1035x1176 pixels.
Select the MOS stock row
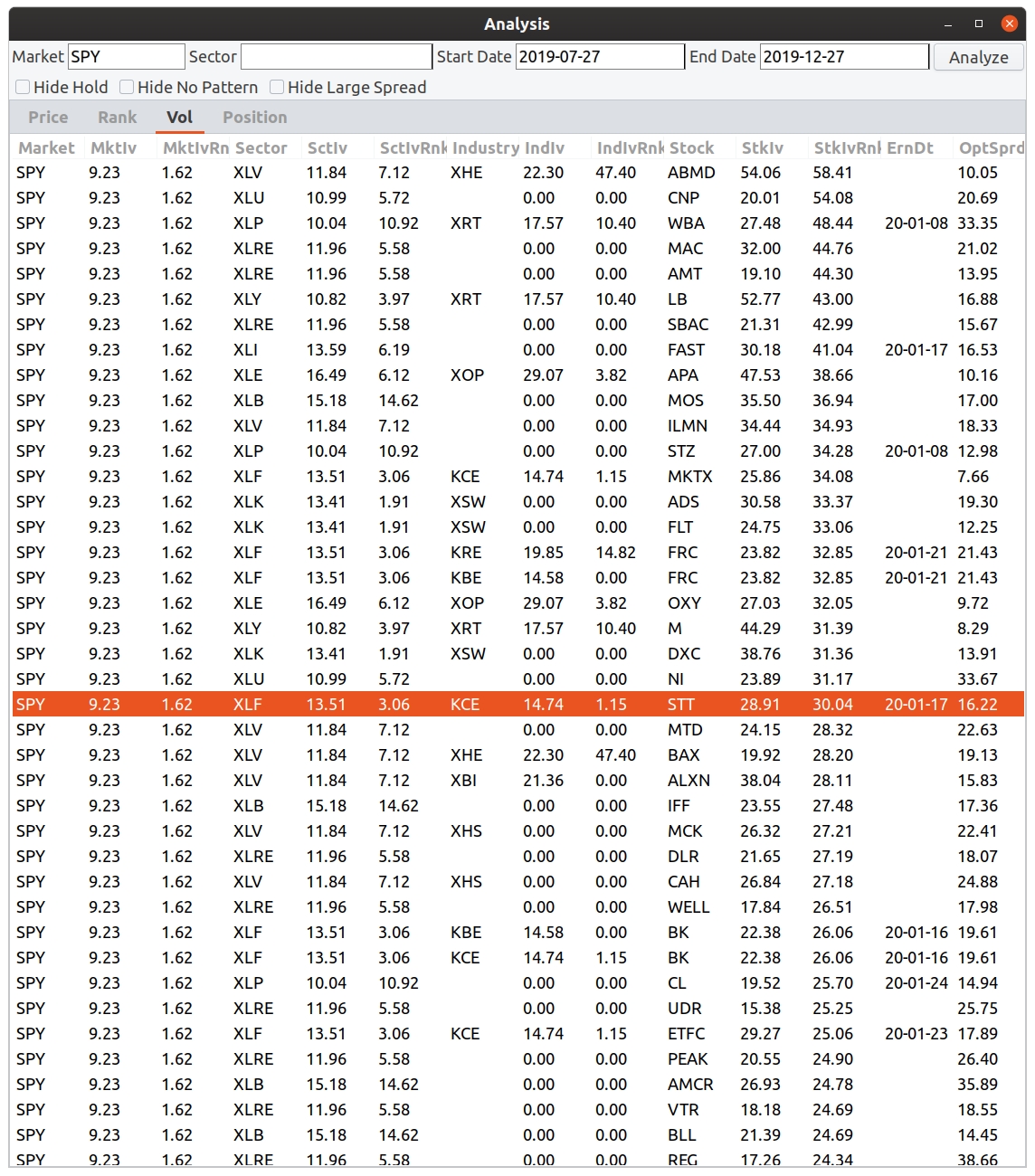click(x=518, y=401)
